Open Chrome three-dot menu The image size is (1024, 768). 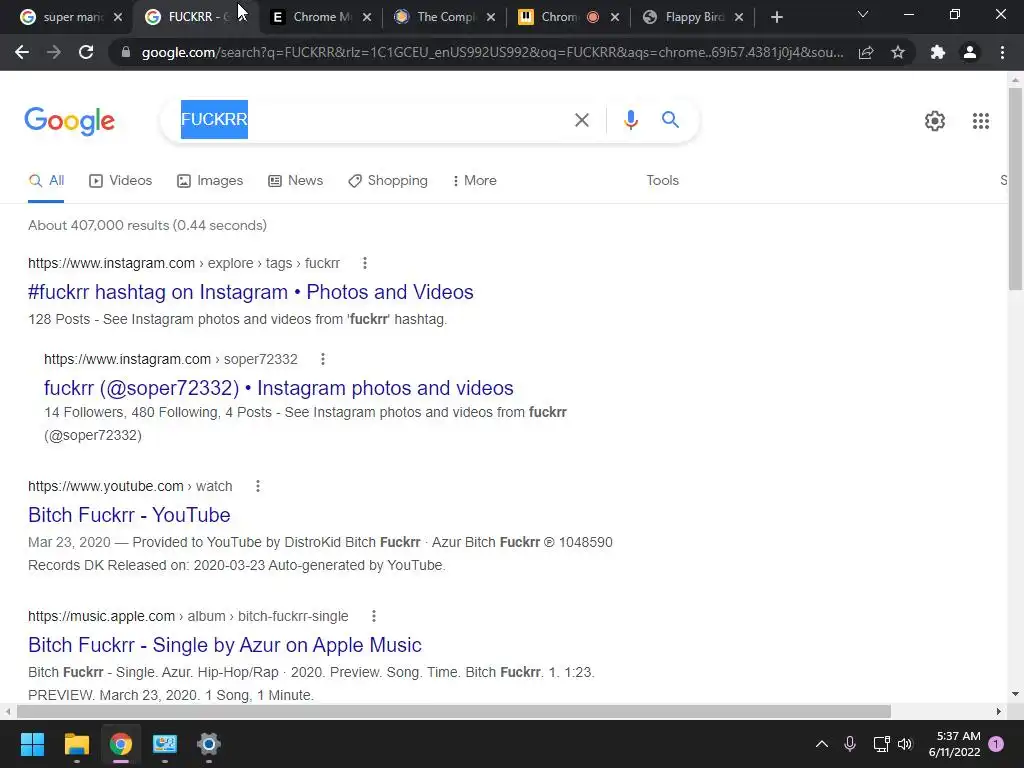click(x=1002, y=52)
